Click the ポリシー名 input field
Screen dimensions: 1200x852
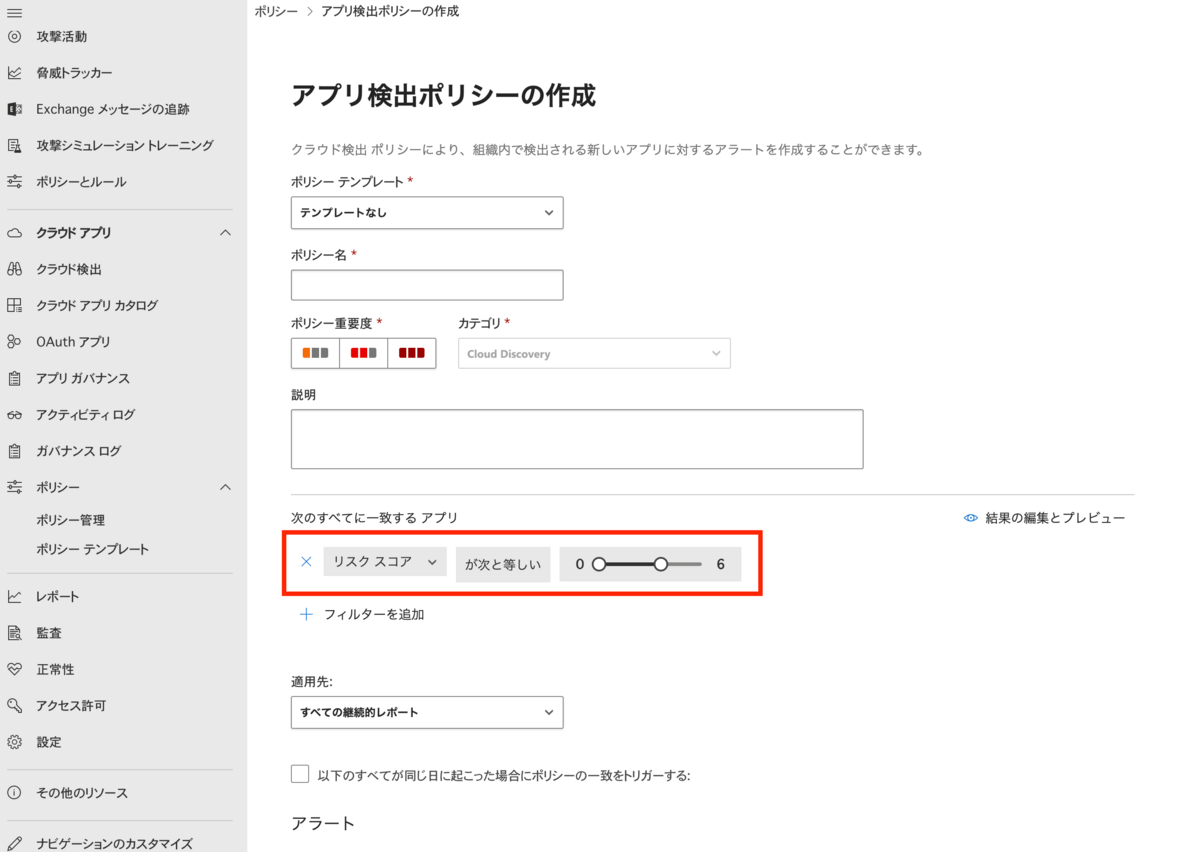pyautogui.click(x=427, y=285)
